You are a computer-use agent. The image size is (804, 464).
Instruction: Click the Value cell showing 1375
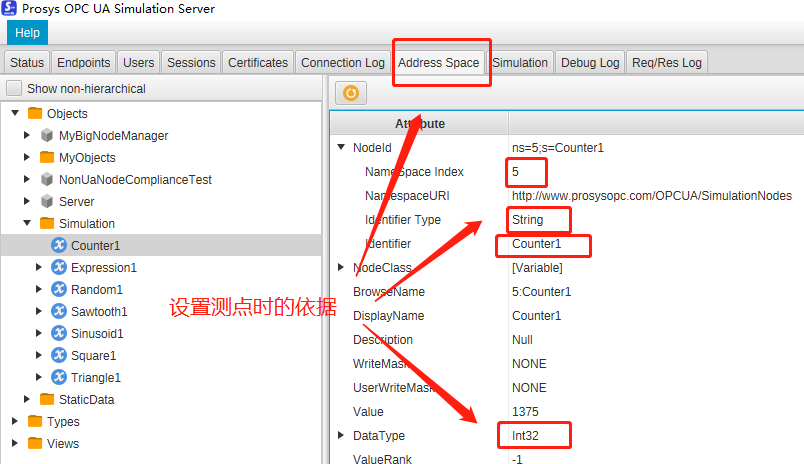(x=525, y=412)
